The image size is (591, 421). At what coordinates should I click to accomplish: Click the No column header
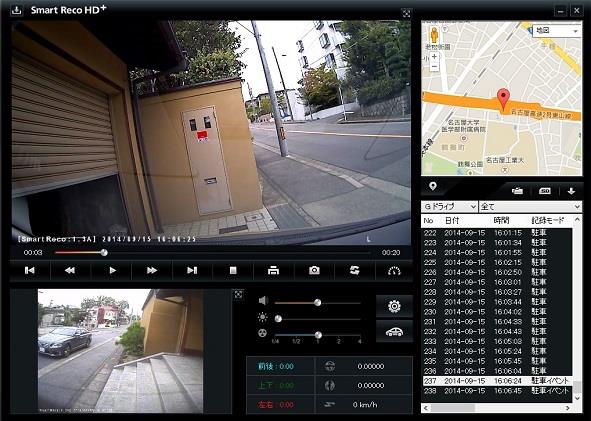pyautogui.click(x=428, y=220)
